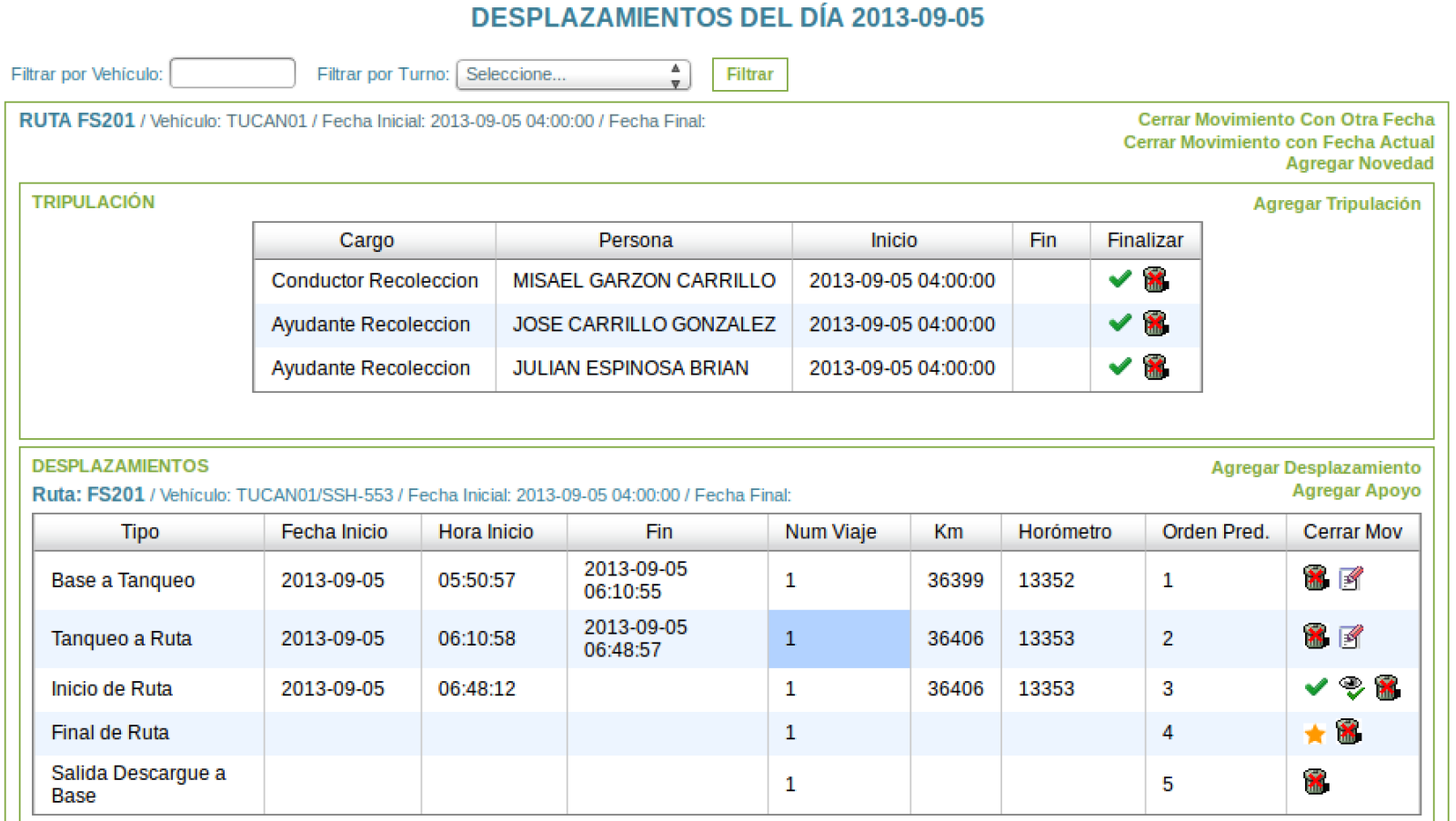The image size is (1456, 821).
Task: Click the Inicio column header in crew table
Action: point(902,240)
